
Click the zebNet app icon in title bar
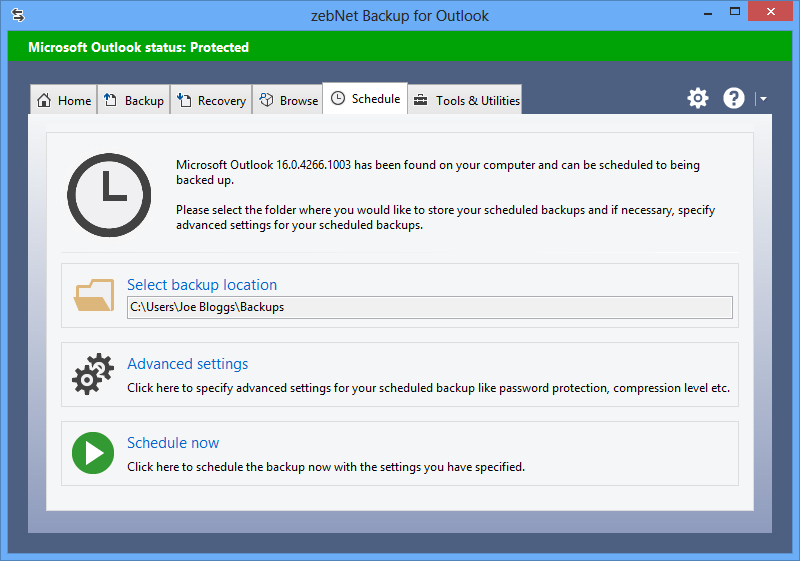(18, 15)
